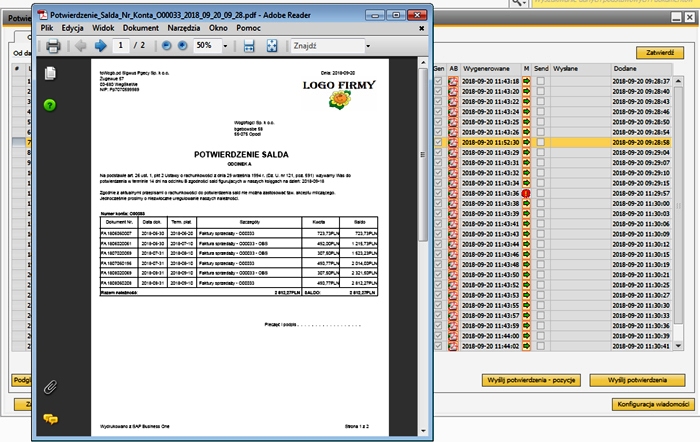Tick the Send checkbox in row 11:43:20
This screenshot has height=442, width=700.
[x=541, y=91]
